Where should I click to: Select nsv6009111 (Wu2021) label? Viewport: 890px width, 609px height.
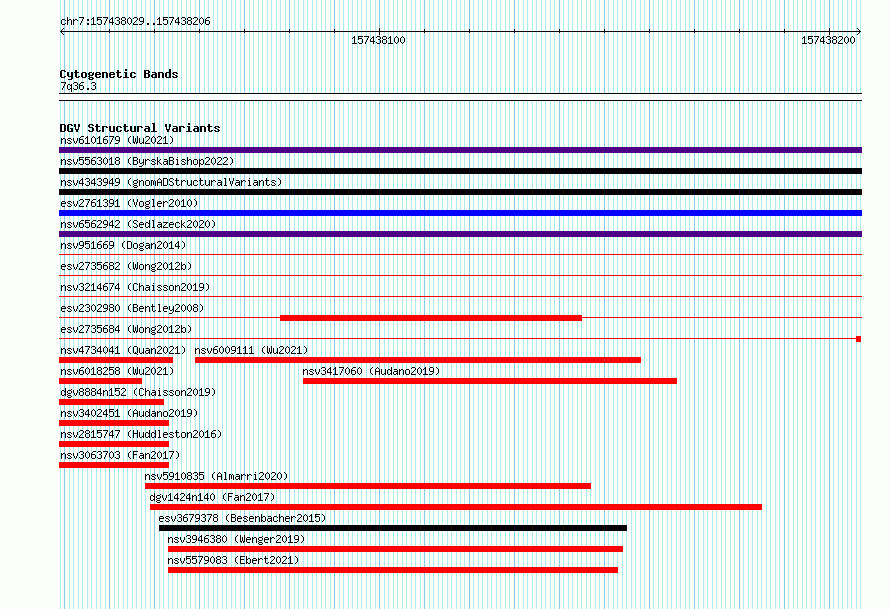[x=251, y=350]
